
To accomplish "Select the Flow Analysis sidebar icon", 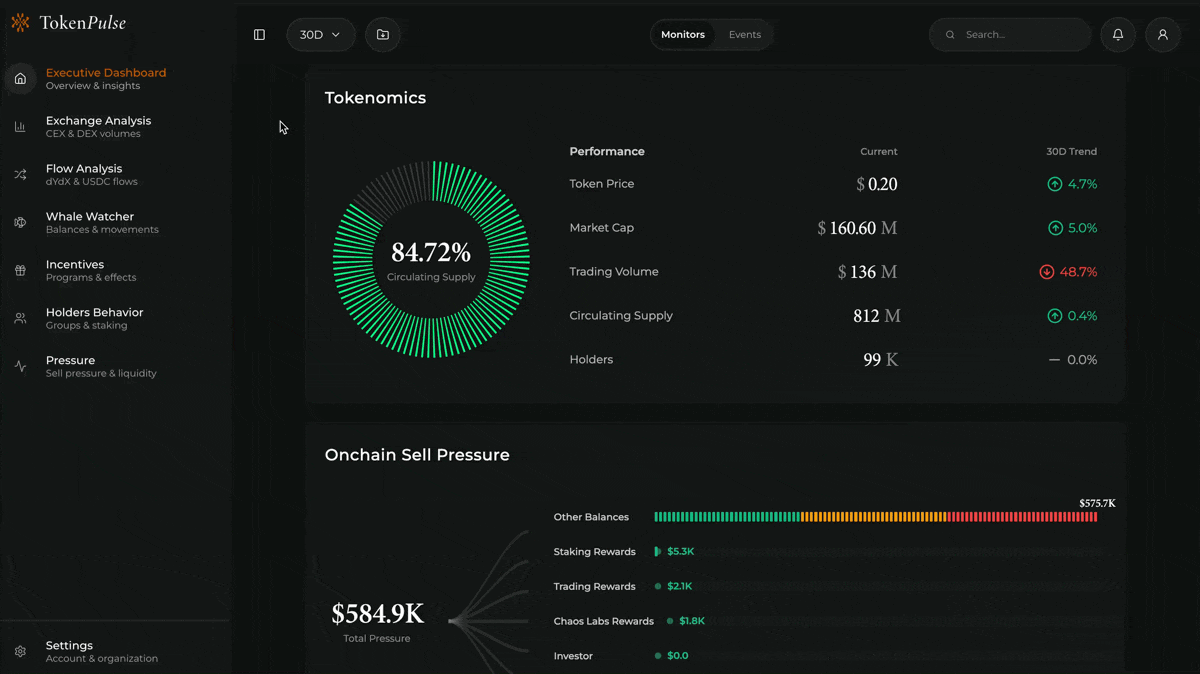I will [20, 174].
